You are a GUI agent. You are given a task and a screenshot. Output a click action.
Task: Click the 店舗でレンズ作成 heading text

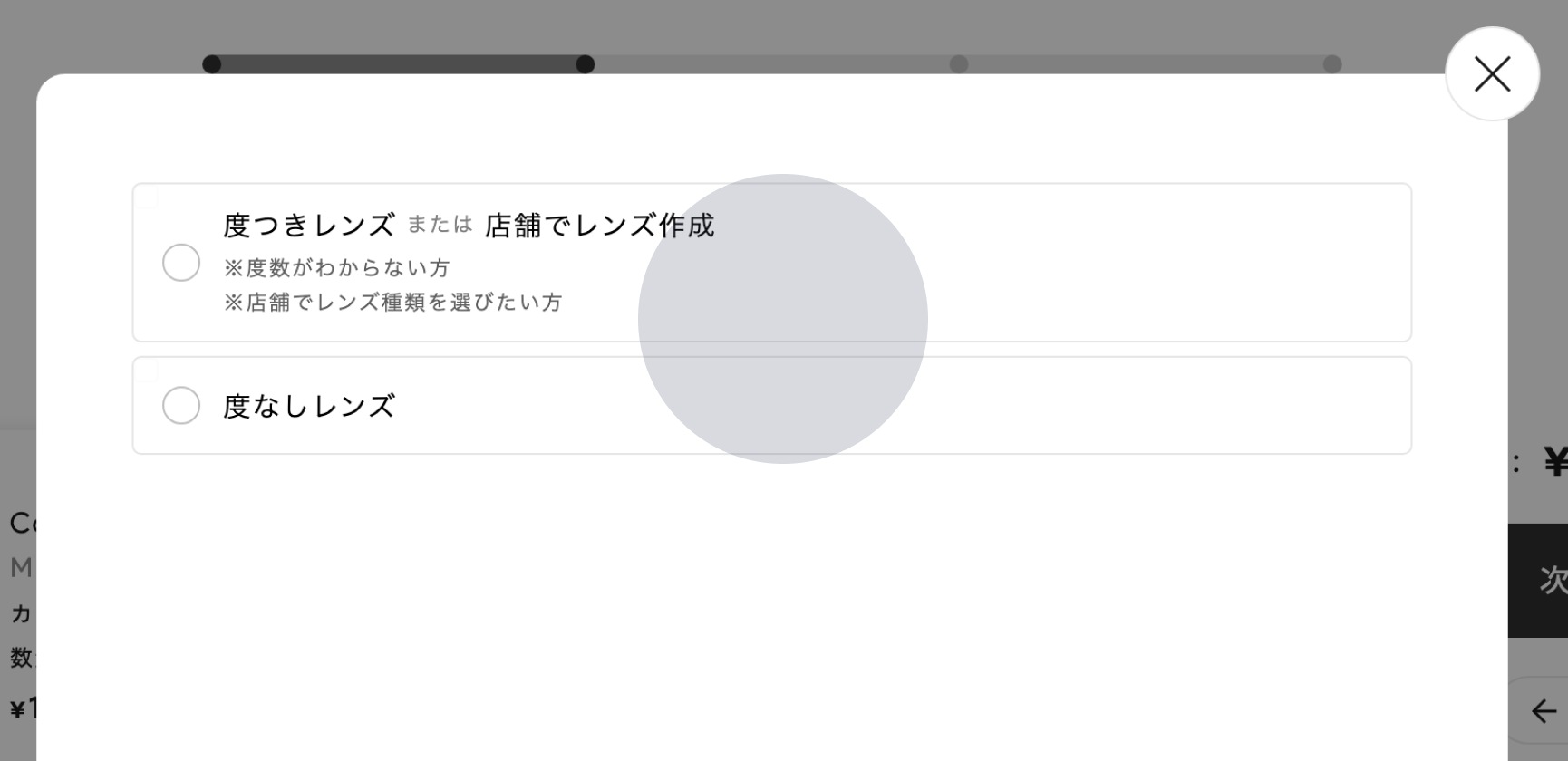point(600,225)
